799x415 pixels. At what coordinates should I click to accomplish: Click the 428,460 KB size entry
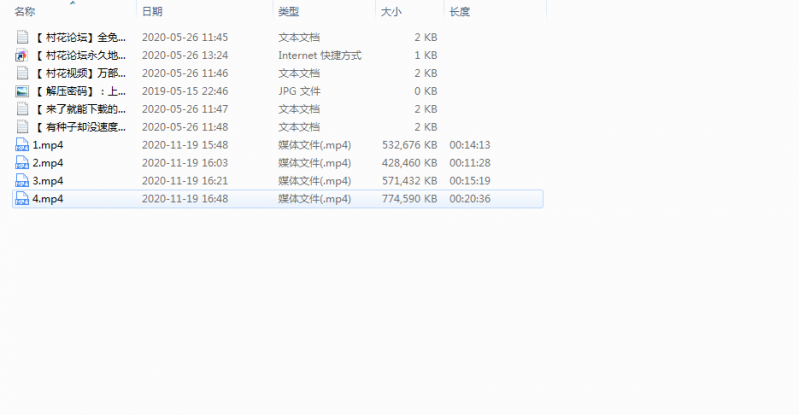409,163
